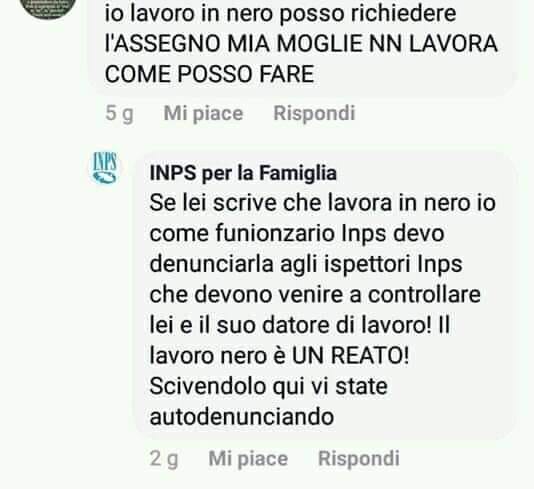Tap the line "io lavoro in nero posso richiedere"
Viewport: 534px width, 489px height.
pos(280,14)
